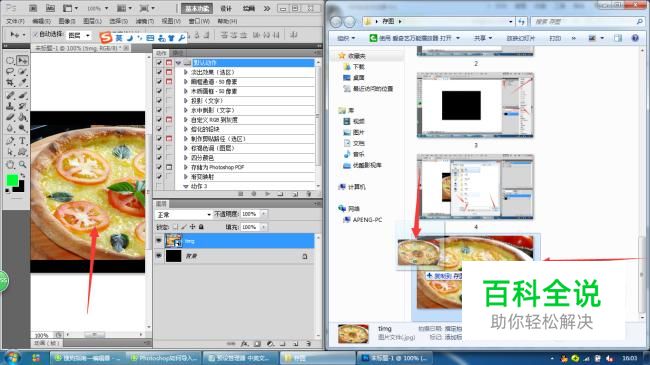Open the opacity 不透明度 arrow dropdown

click(x=264, y=214)
